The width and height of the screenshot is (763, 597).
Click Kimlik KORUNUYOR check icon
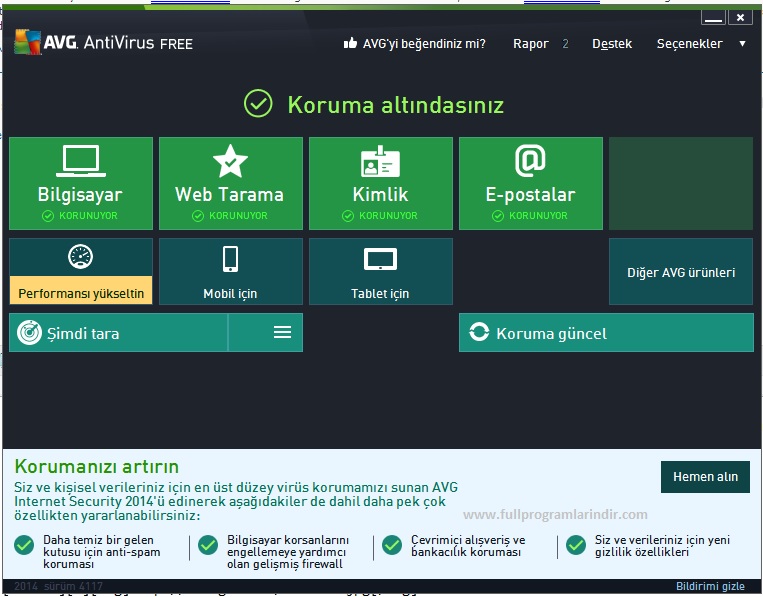347,216
